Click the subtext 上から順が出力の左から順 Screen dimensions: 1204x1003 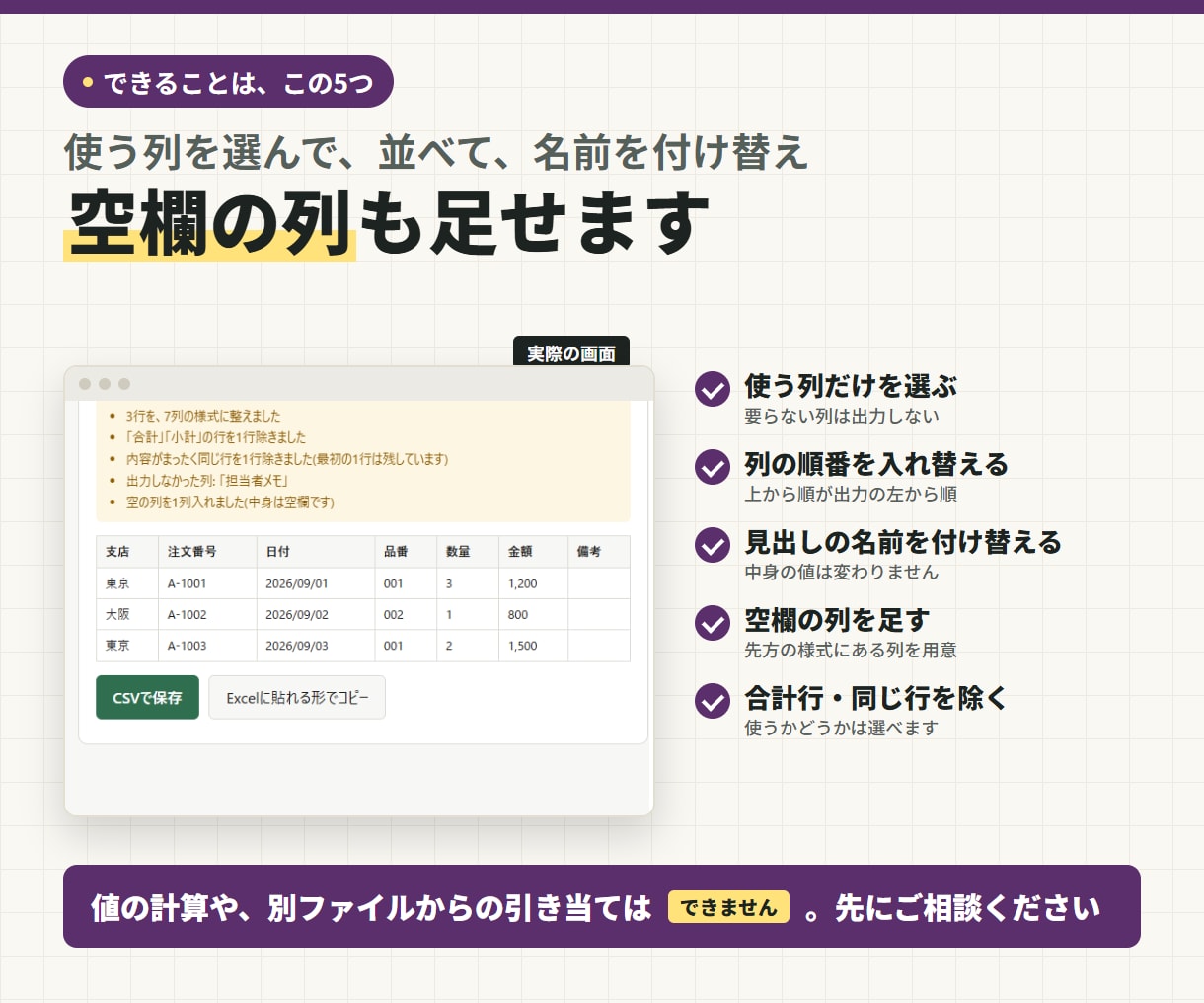pos(851,494)
